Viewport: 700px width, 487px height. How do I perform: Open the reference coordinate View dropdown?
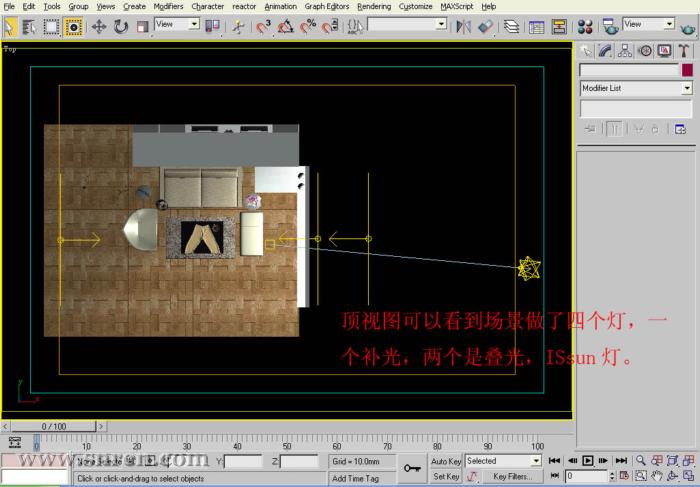coord(177,24)
